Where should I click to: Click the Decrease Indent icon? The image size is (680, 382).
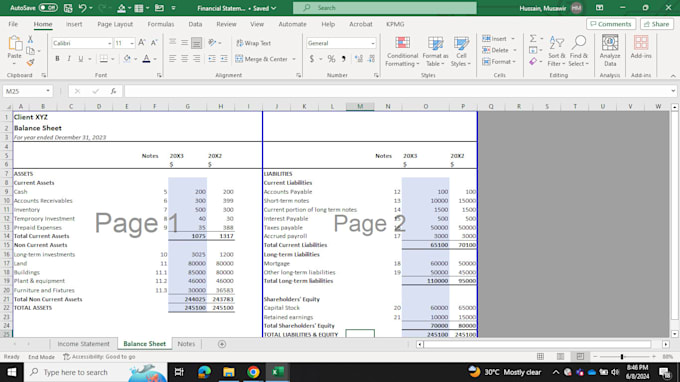coord(212,59)
